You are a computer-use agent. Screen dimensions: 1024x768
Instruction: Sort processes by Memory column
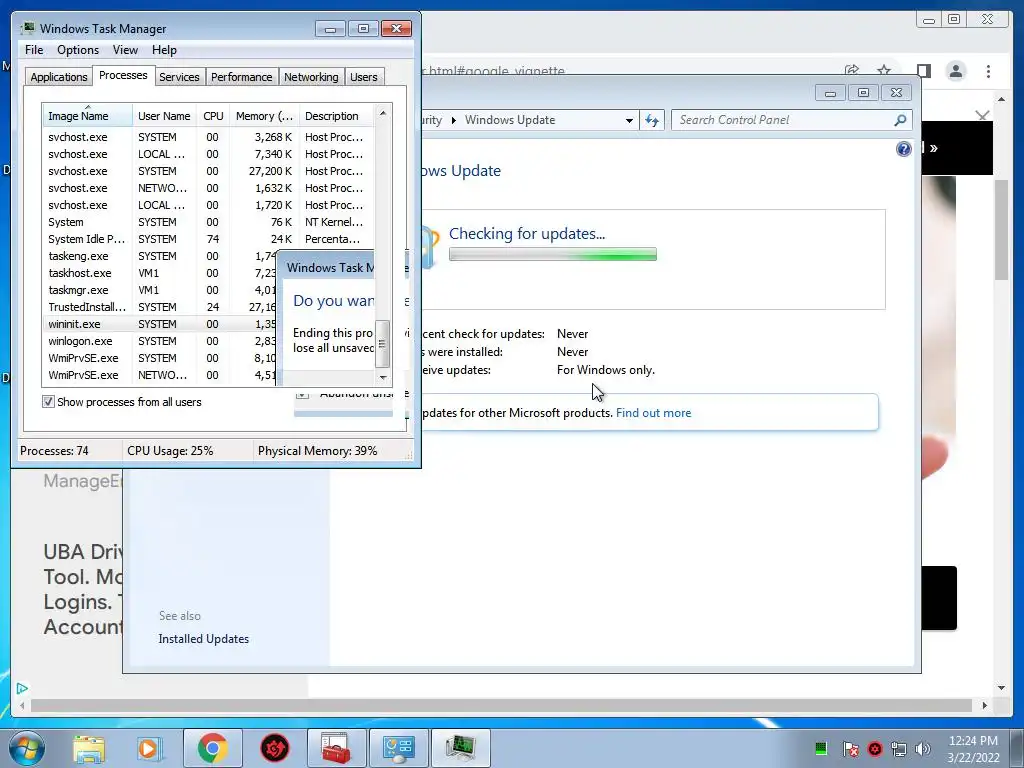click(264, 116)
